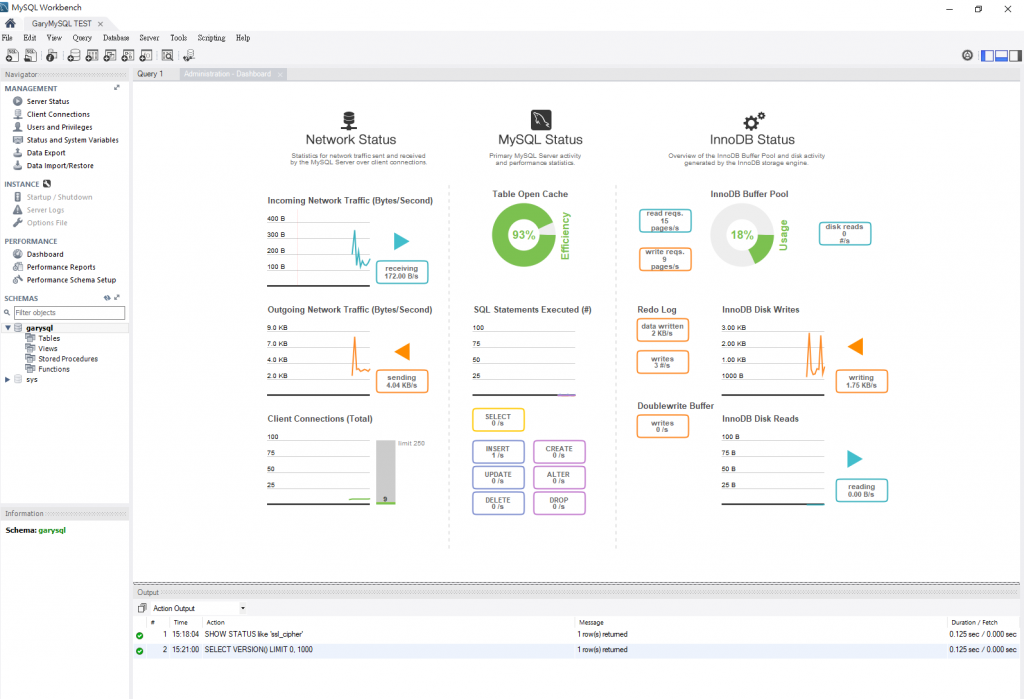This screenshot has width=1024, height=699.
Task: Open Client Connections under Management
Action: tap(58, 114)
